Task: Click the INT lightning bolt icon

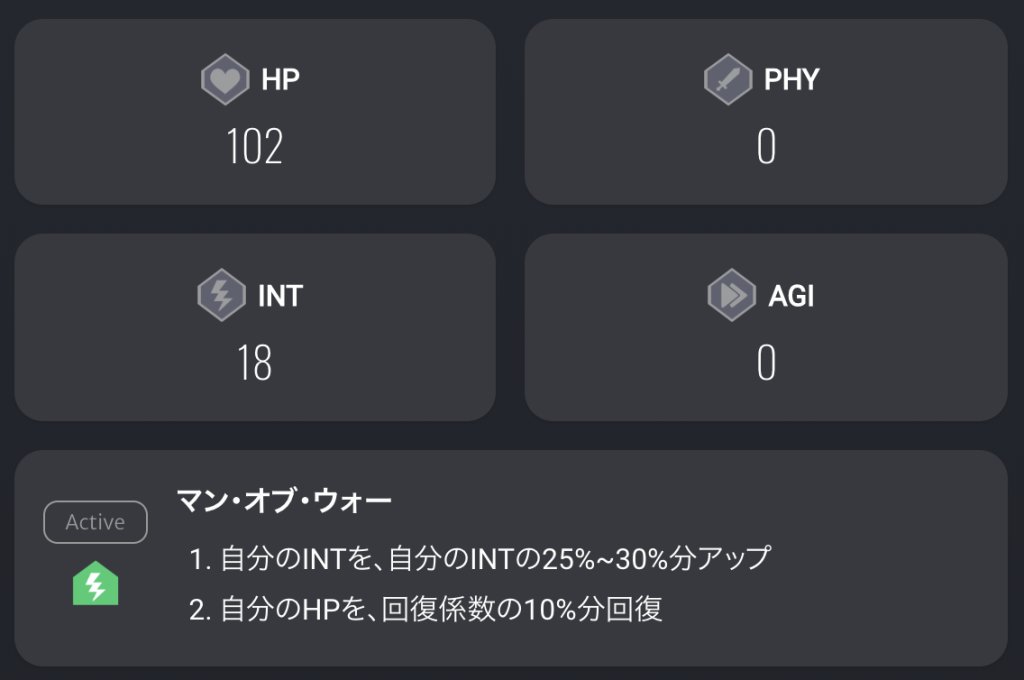Action: click(221, 296)
